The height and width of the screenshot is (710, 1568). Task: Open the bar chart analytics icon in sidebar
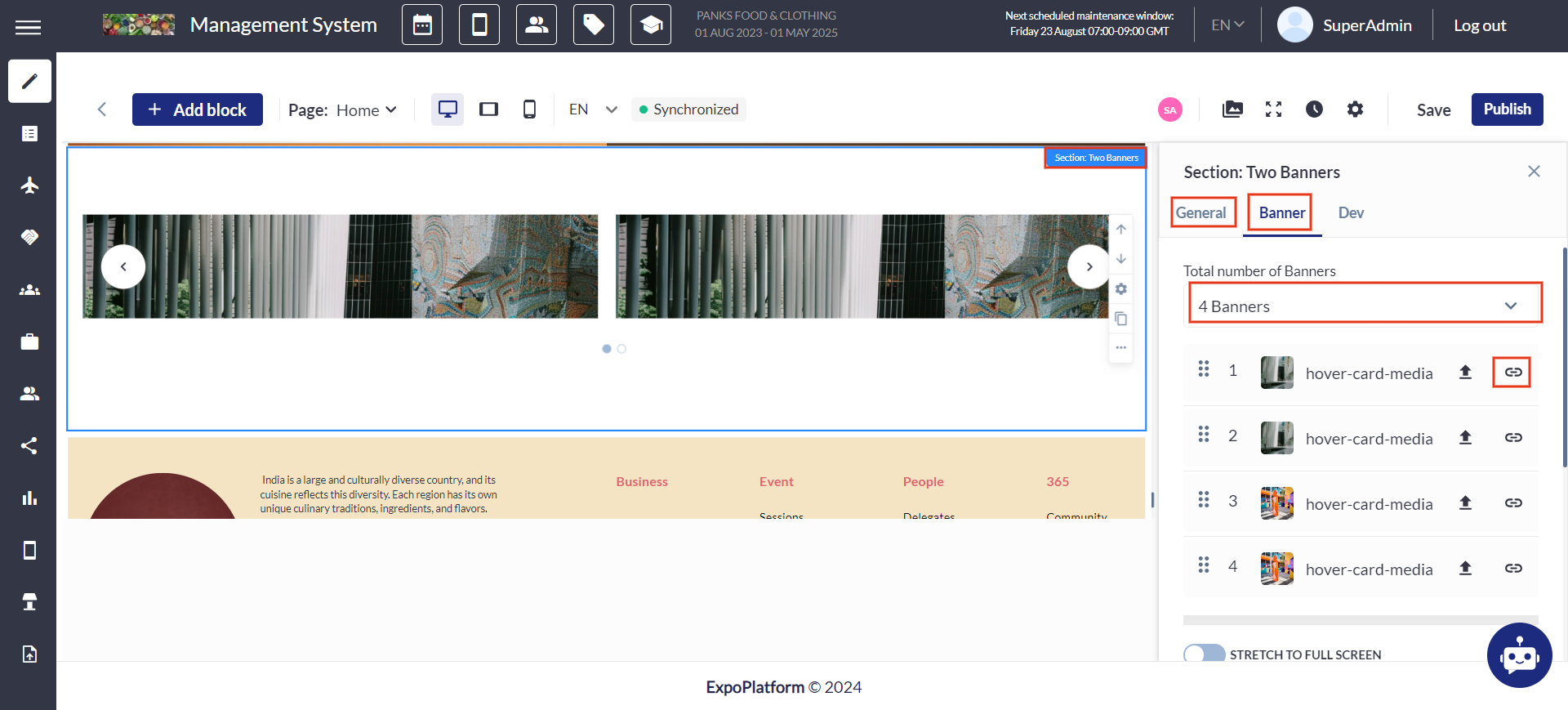point(29,498)
